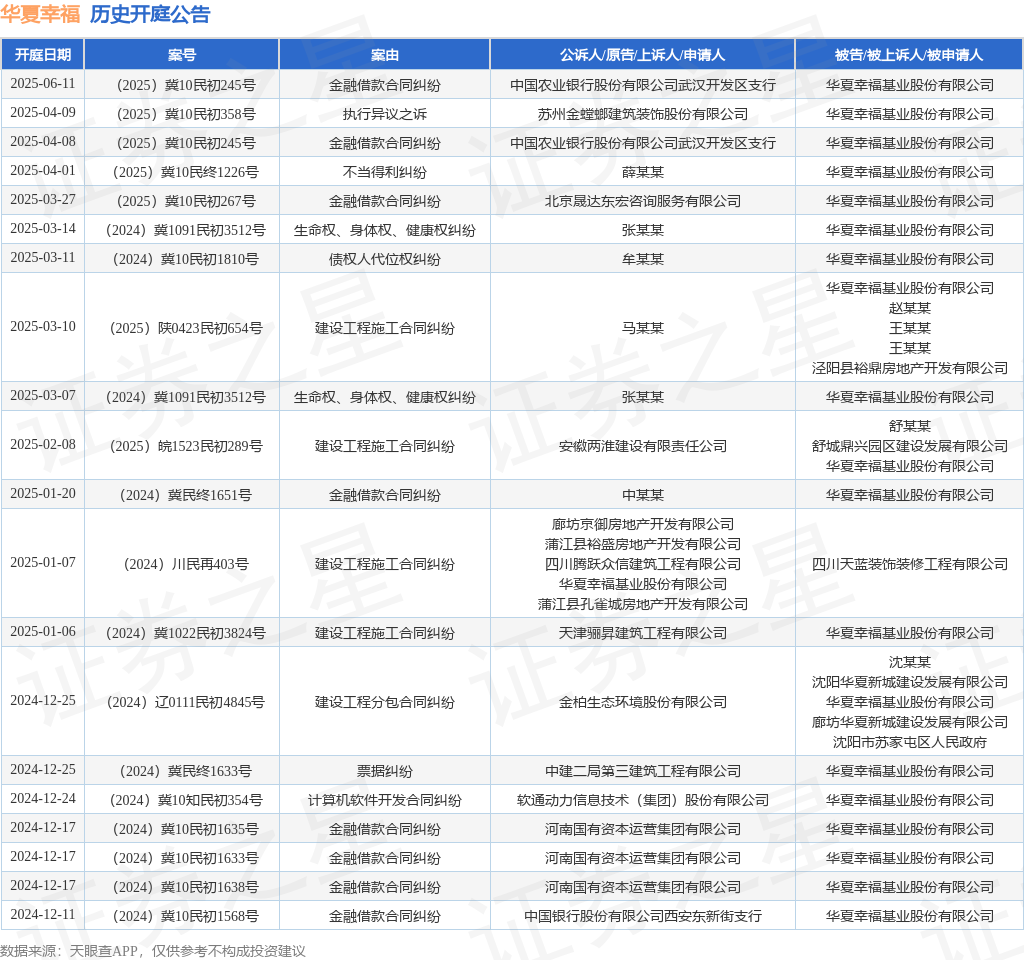Select the 案由 column header
This screenshot has height=960, width=1024.
pos(385,55)
